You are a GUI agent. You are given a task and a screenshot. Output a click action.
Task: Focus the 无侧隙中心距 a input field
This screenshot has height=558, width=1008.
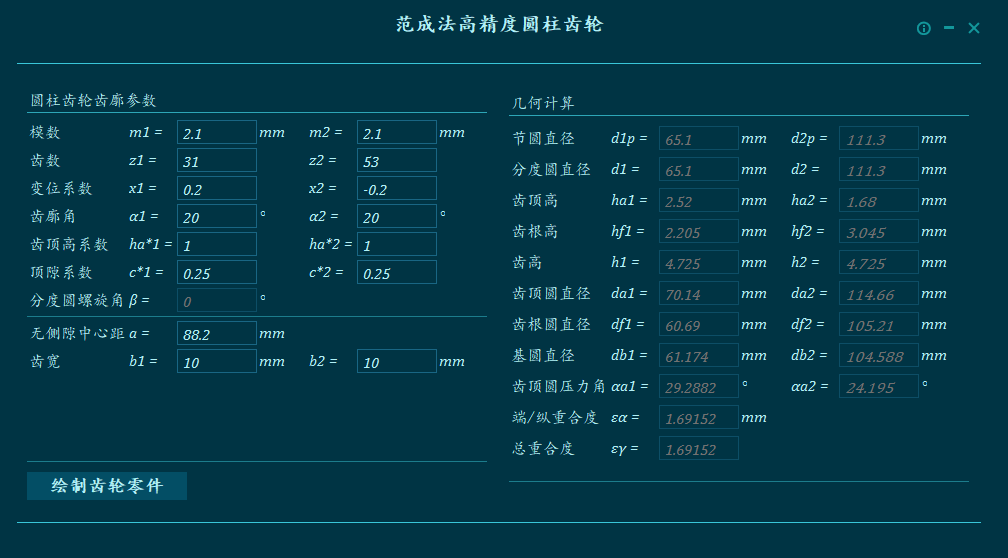coord(217,334)
